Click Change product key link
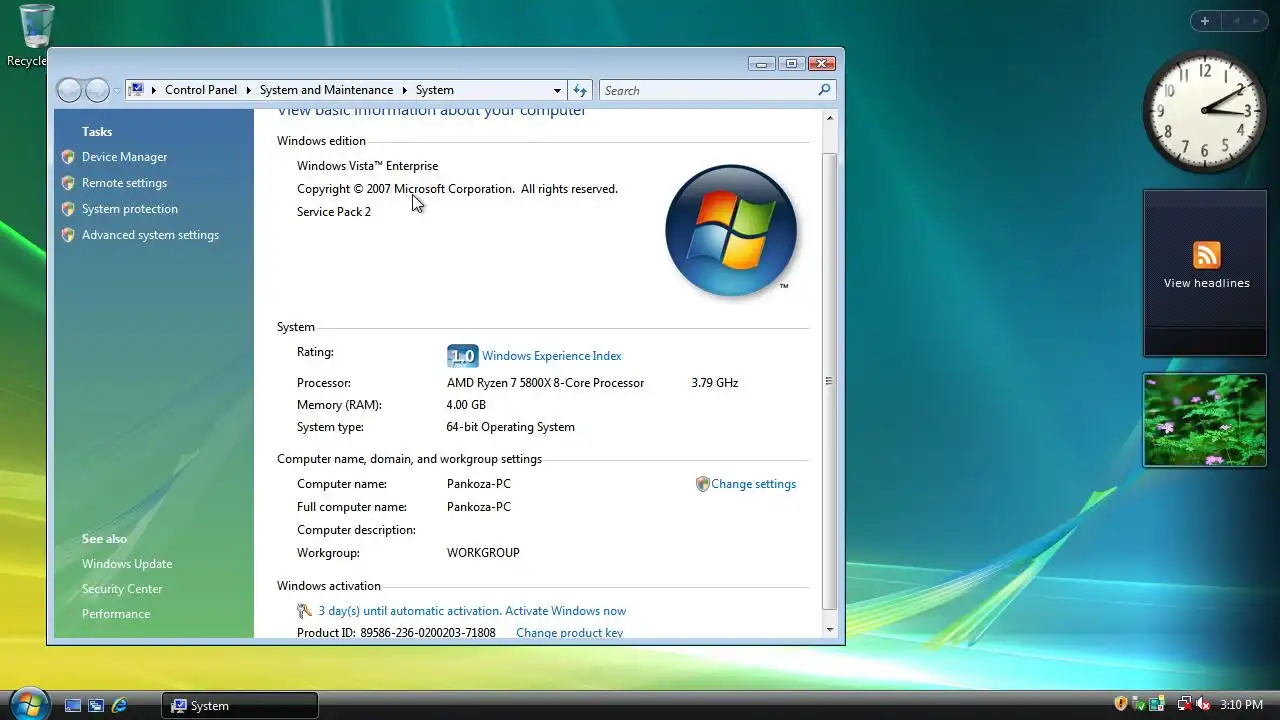The image size is (1280, 720). point(569,633)
